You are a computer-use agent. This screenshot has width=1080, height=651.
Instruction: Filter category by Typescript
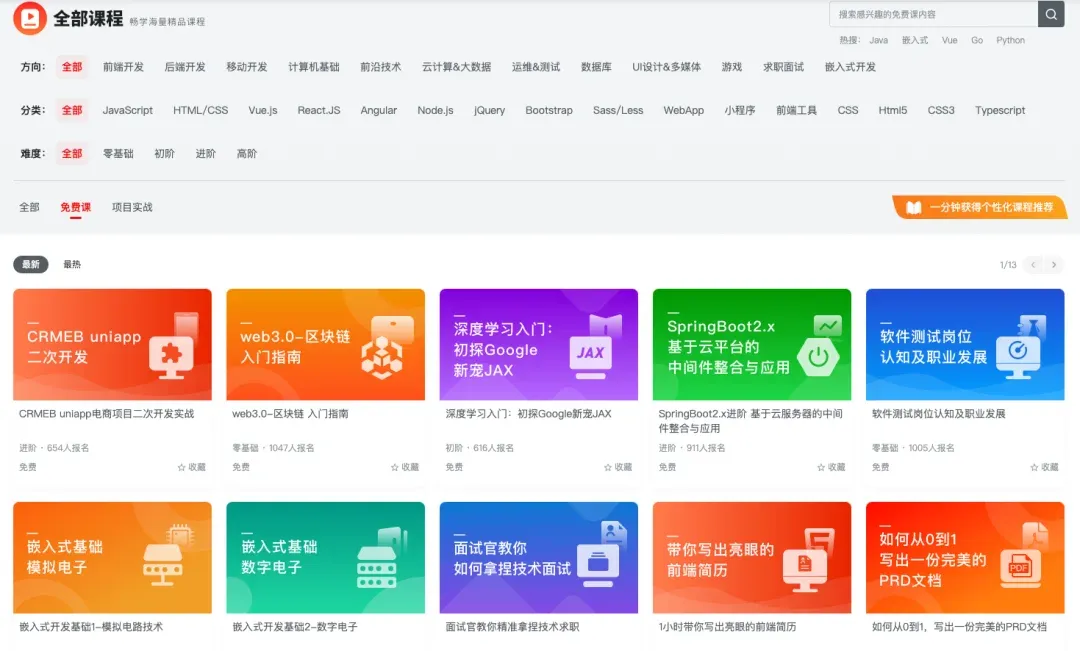coord(999,110)
